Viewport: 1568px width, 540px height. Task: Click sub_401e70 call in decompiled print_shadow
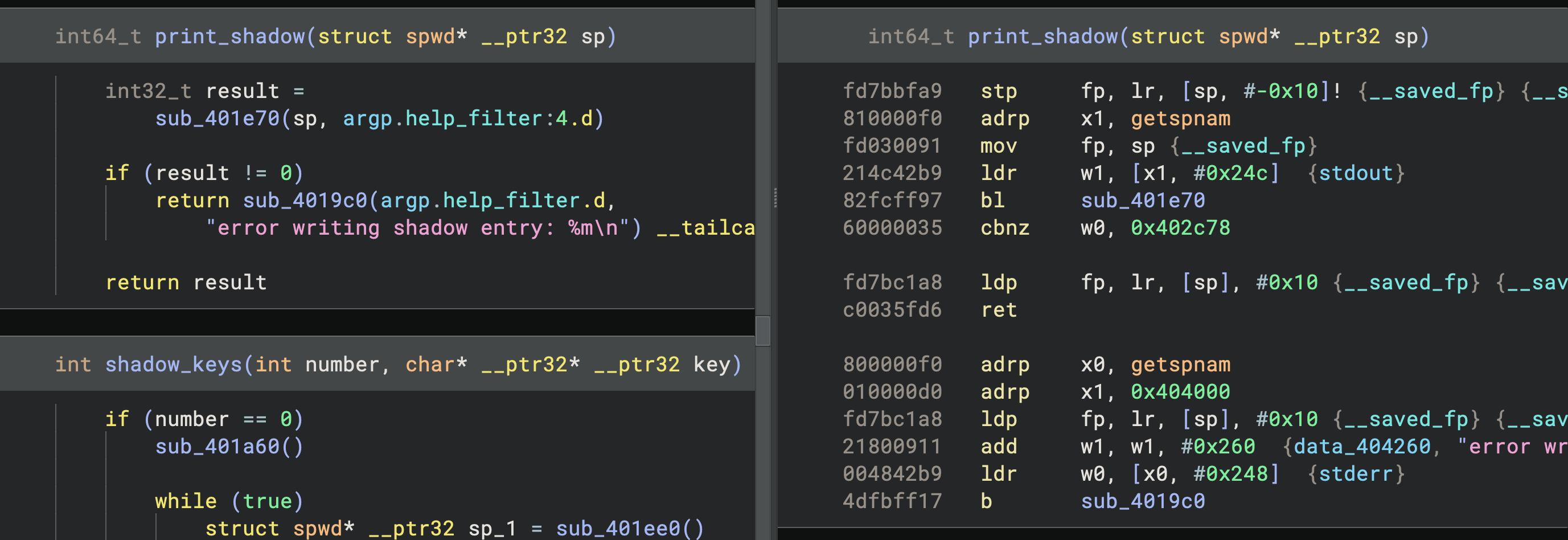click(x=217, y=118)
